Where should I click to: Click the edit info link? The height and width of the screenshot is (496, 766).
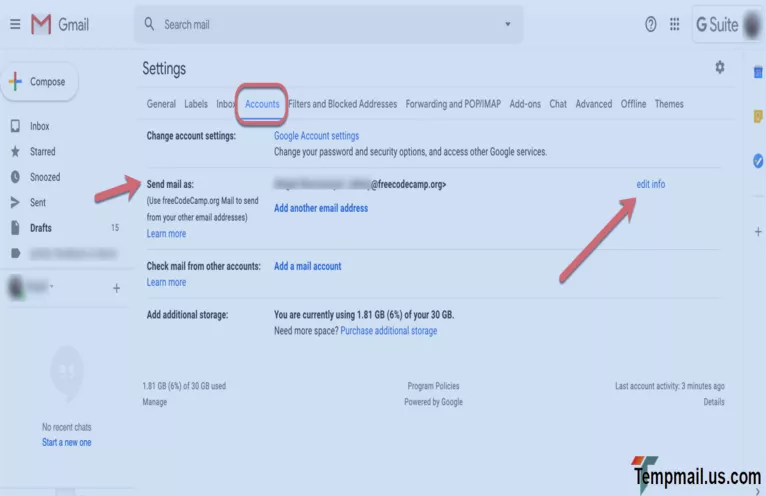(650, 184)
